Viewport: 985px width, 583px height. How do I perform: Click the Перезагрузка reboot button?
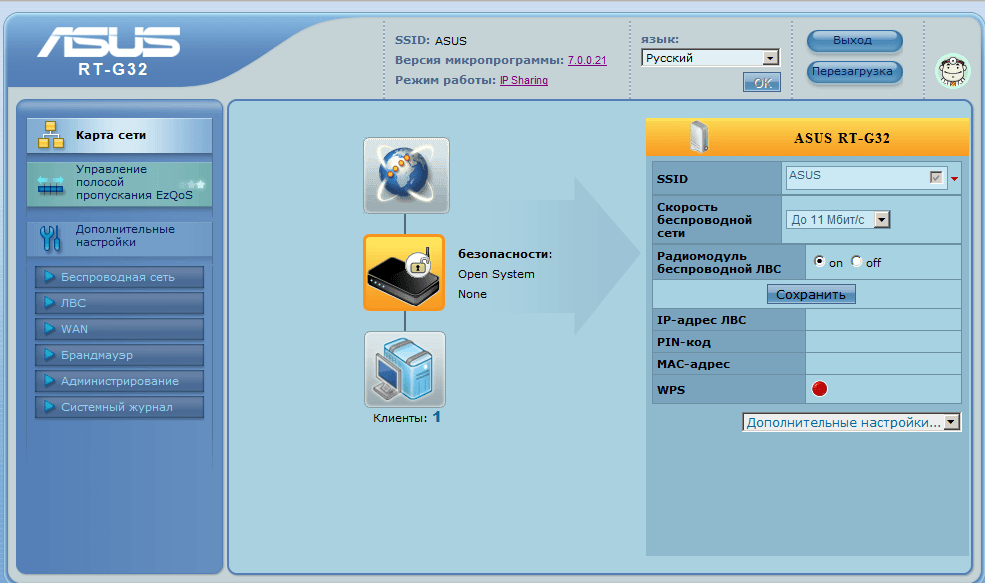854,72
